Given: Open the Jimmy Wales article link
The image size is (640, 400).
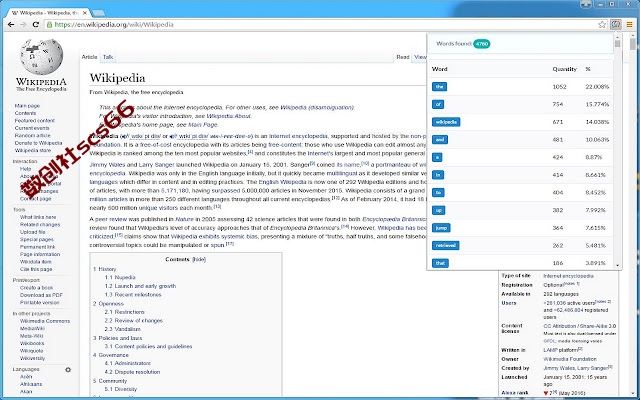Looking at the screenshot, I should coord(107,164).
